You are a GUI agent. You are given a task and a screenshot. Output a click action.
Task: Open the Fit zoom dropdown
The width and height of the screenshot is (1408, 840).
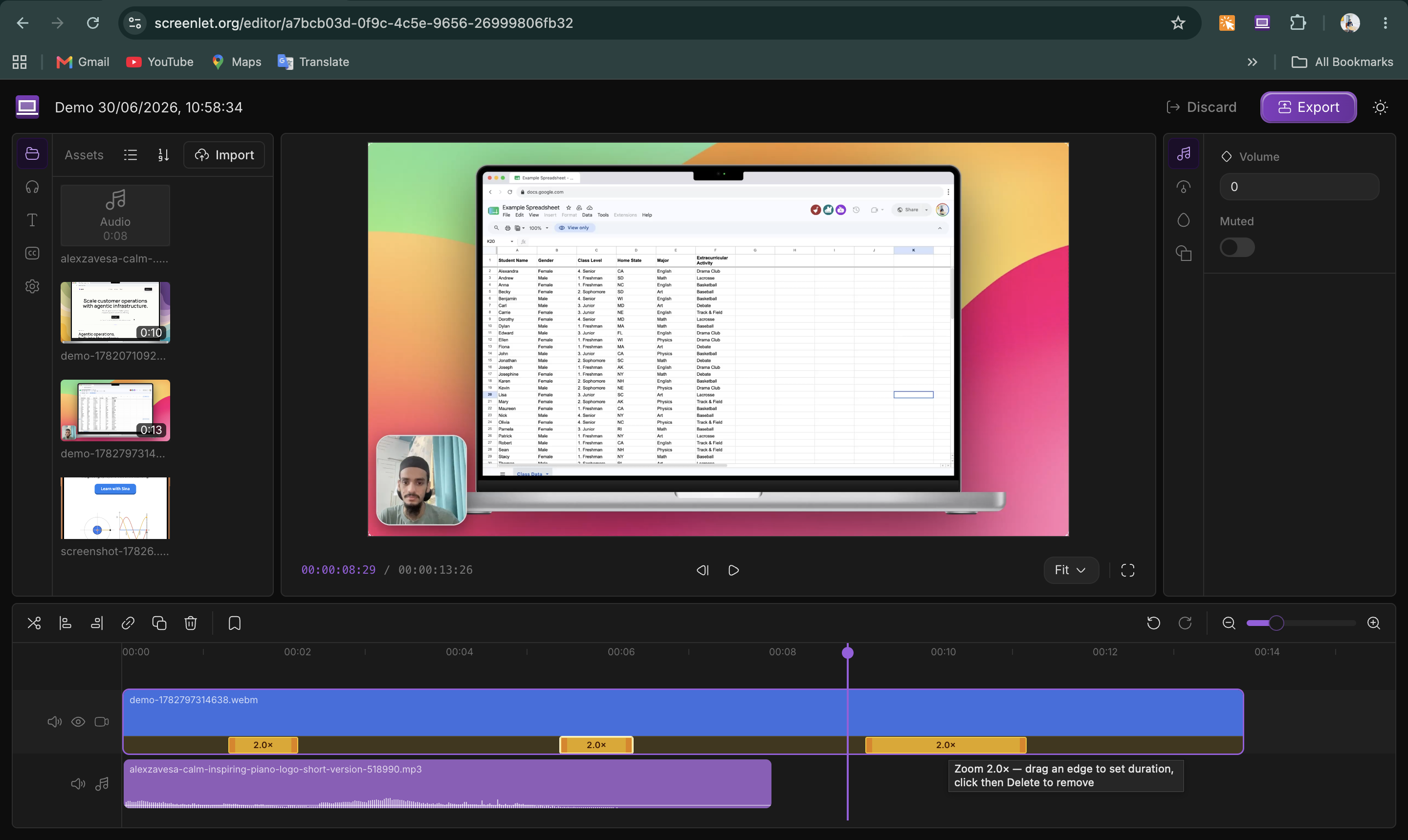coord(1071,570)
